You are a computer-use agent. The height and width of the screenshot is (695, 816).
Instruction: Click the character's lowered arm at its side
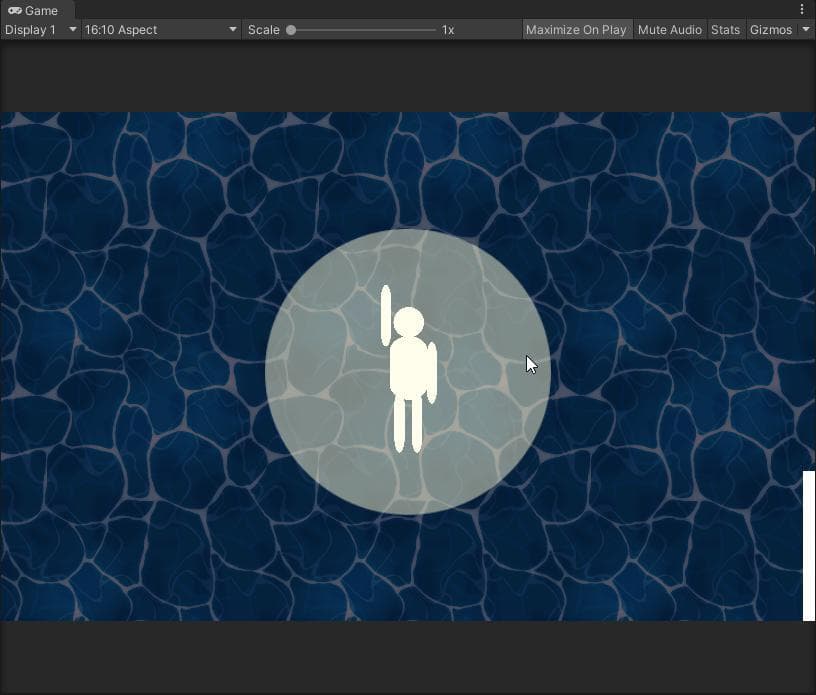(432, 373)
